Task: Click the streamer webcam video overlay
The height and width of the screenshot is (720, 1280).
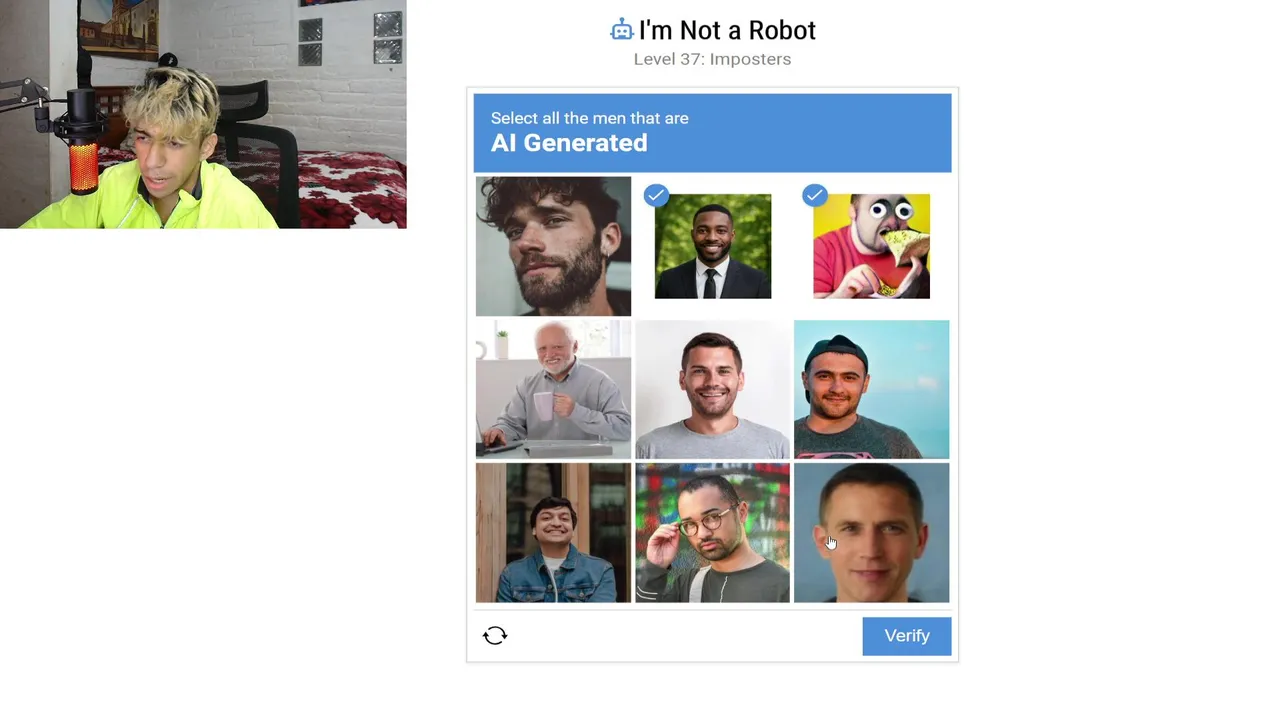Action: pyautogui.click(x=203, y=114)
